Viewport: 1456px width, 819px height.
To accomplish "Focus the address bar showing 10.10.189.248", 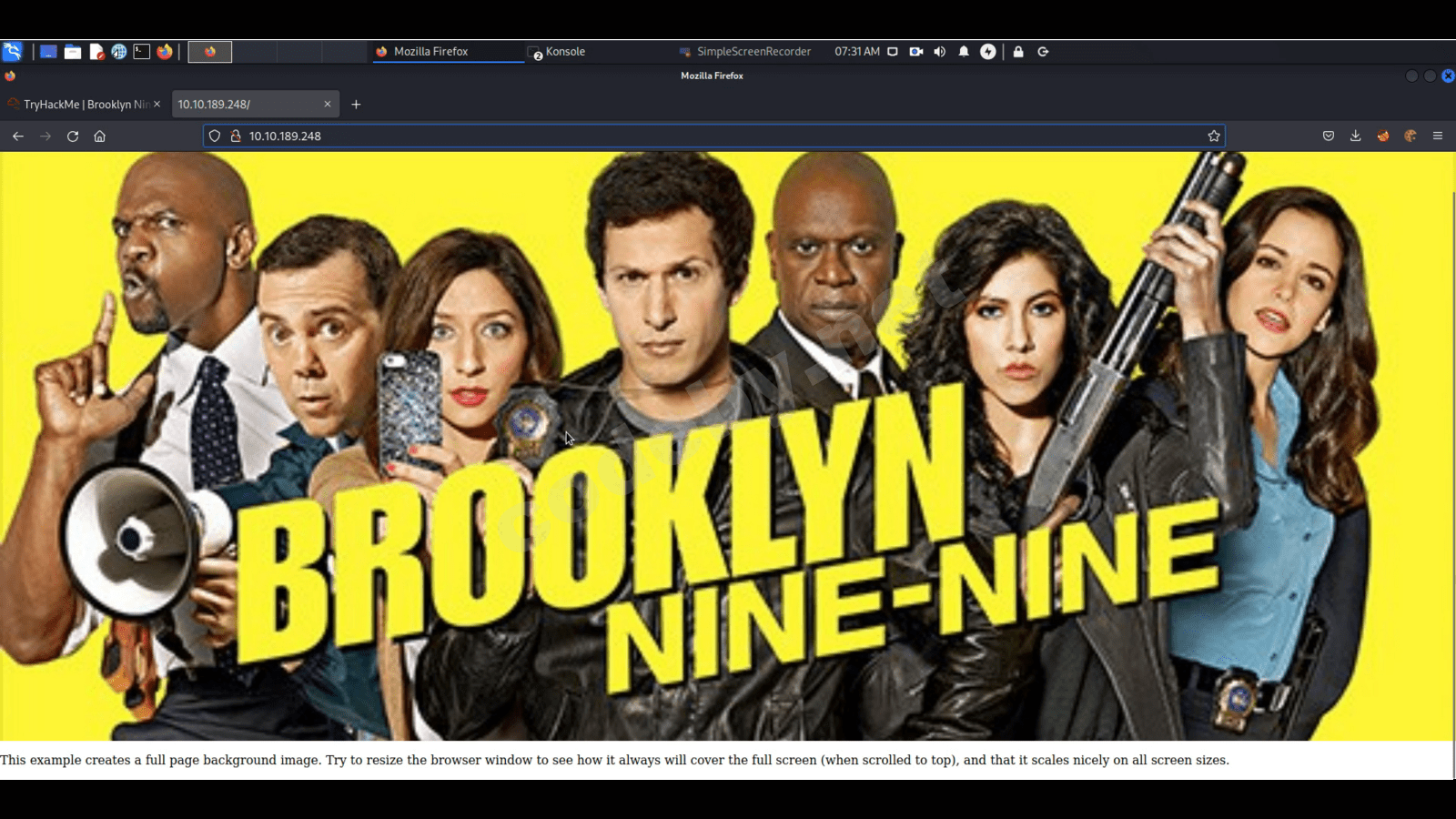I will pos(714,136).
